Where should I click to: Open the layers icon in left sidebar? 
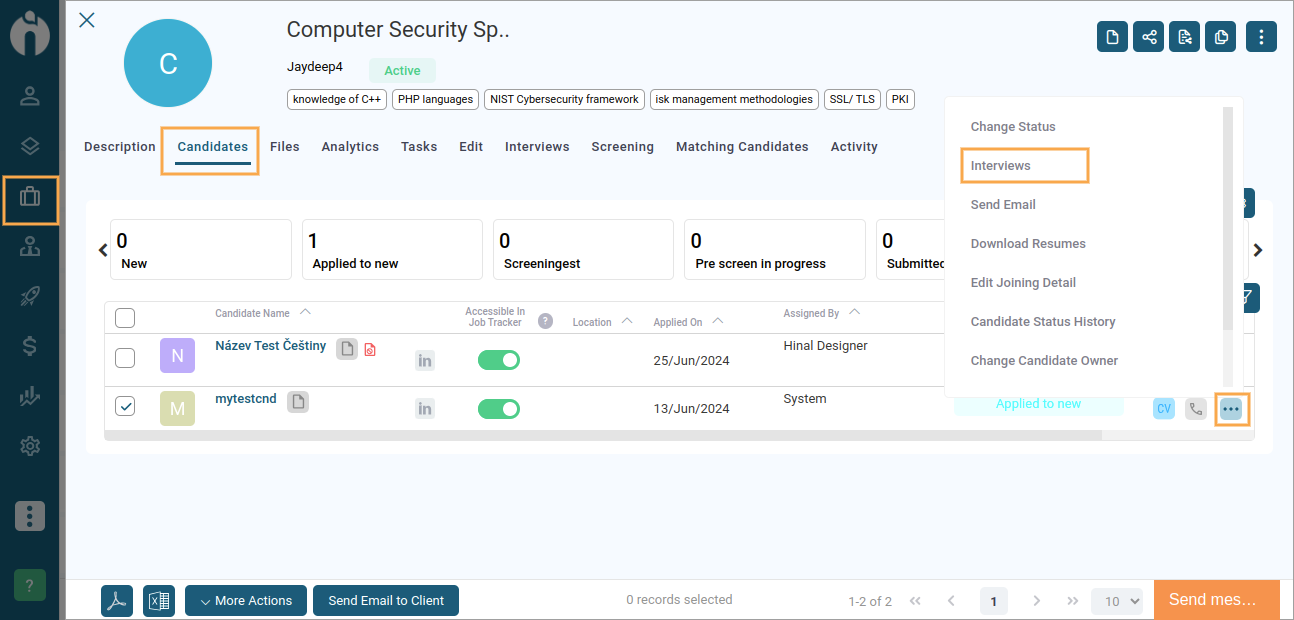(x=30, y=147)
